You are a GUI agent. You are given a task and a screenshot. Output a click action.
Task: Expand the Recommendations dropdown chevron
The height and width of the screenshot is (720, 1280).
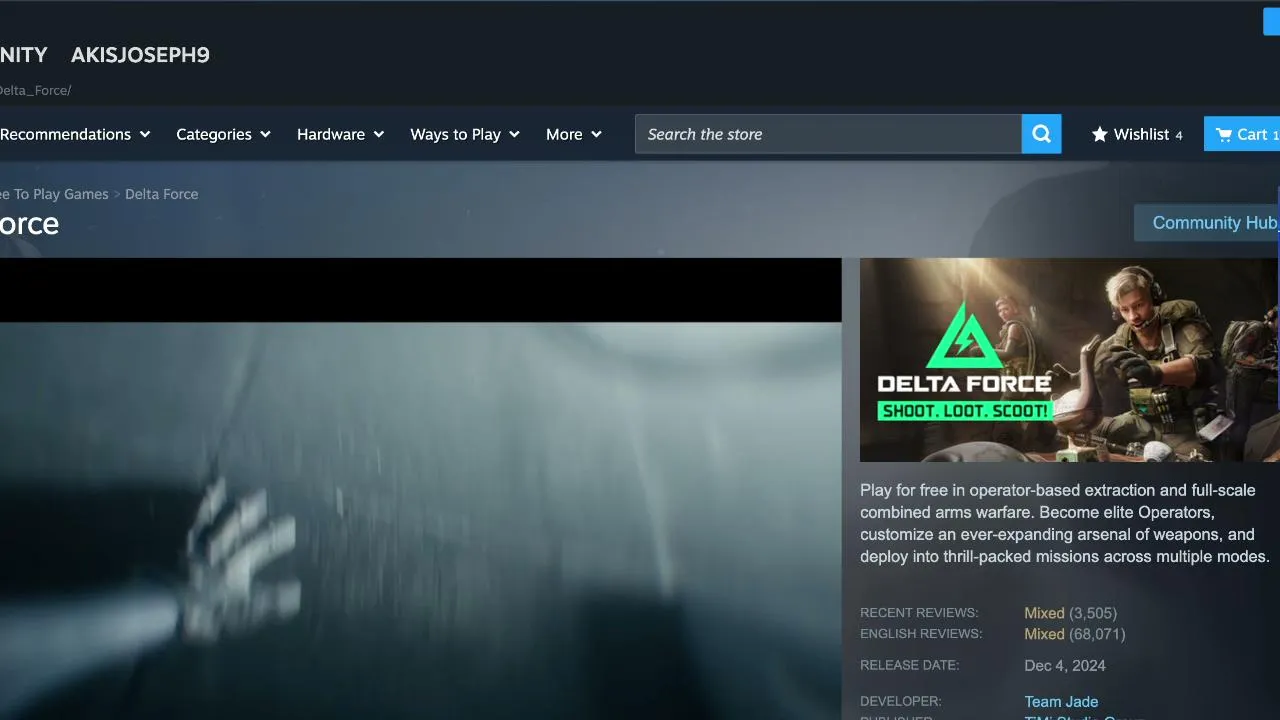[145, 134]
